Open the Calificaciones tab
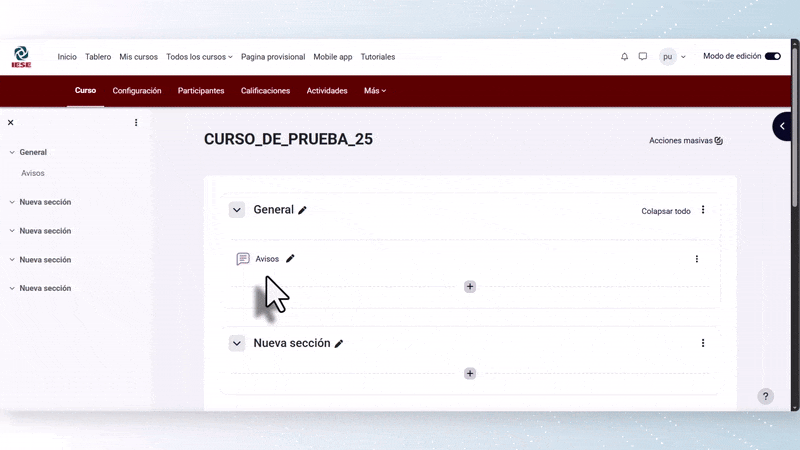 tap(265, 91)
